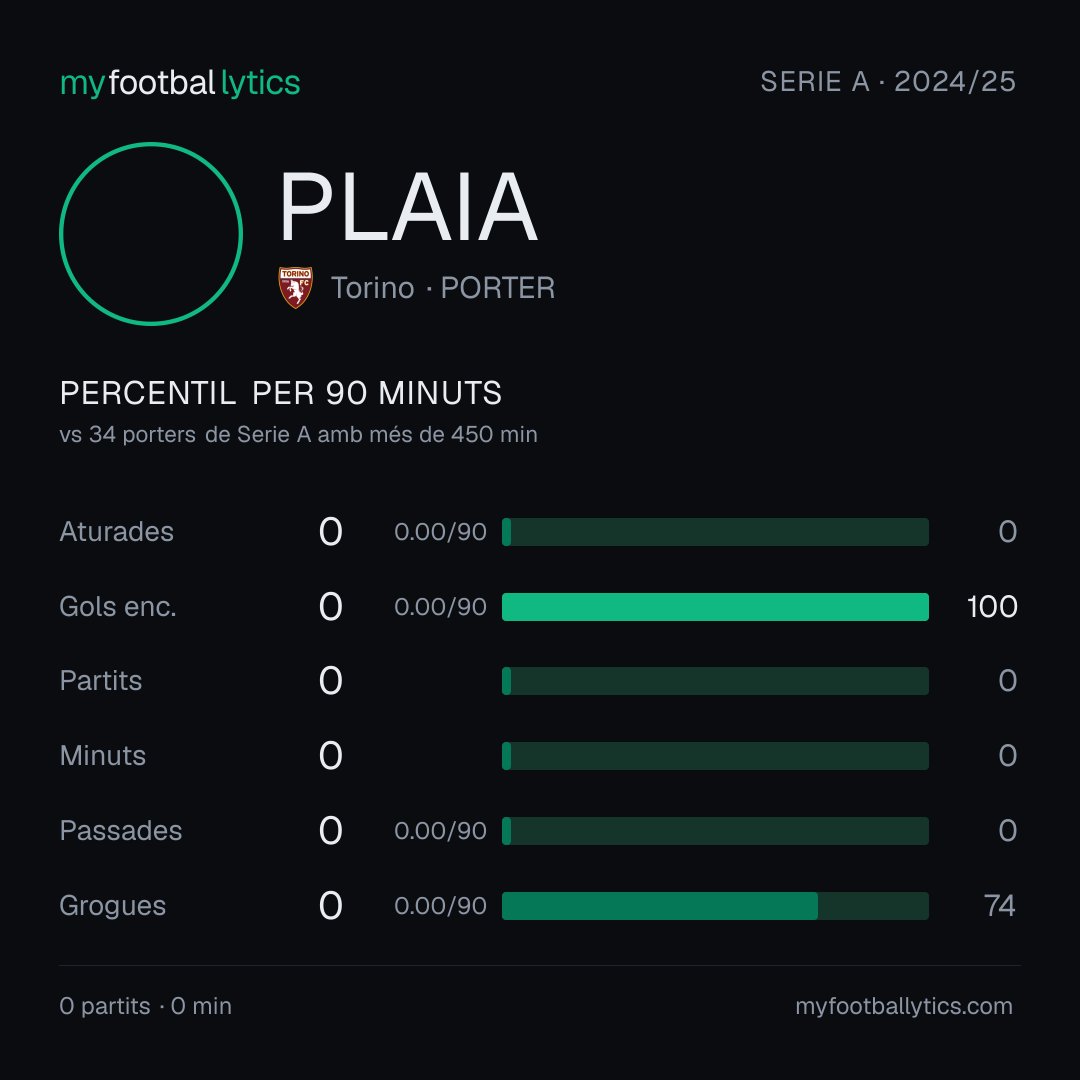Click the Minuts percentile bar
This screenshot has height=1080, width=1080.
point(715,756)
